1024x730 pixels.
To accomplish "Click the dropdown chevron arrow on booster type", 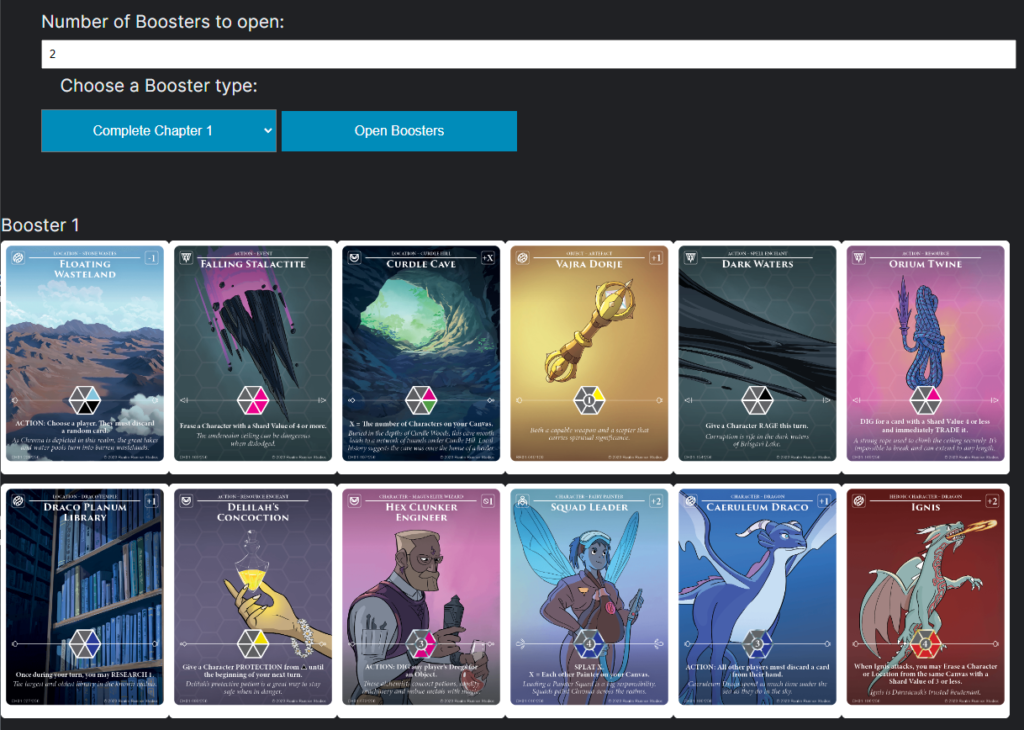I will [268, 131].
